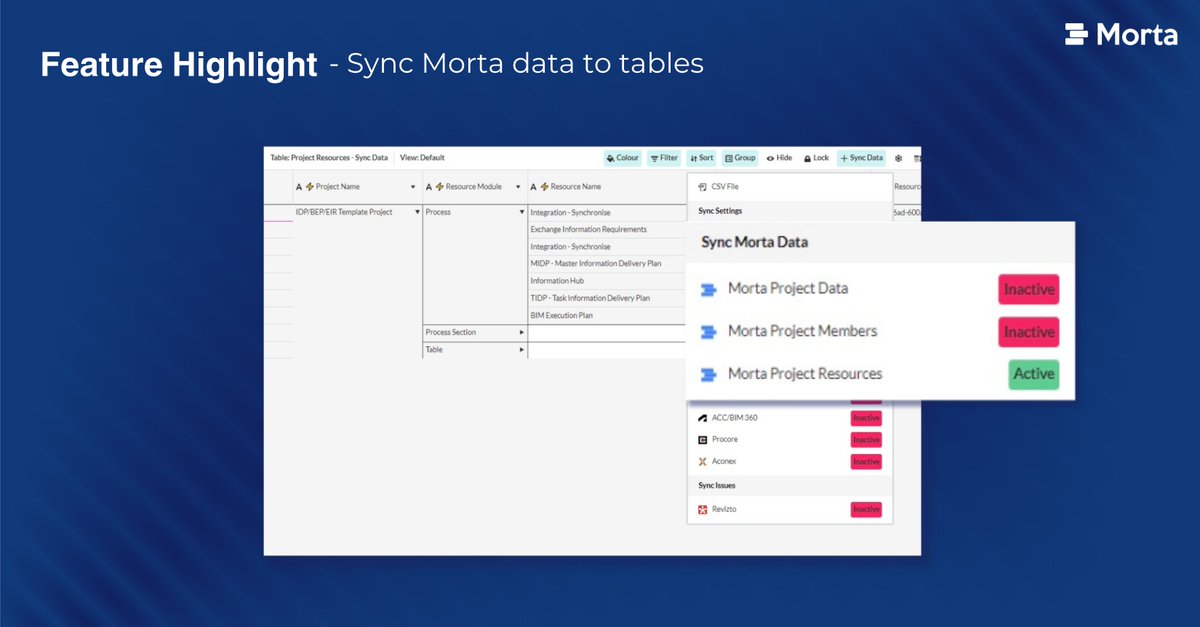Click the Sync Morta Data popup heading
The height and width of the screenshot is (627, 1200).
755,242
